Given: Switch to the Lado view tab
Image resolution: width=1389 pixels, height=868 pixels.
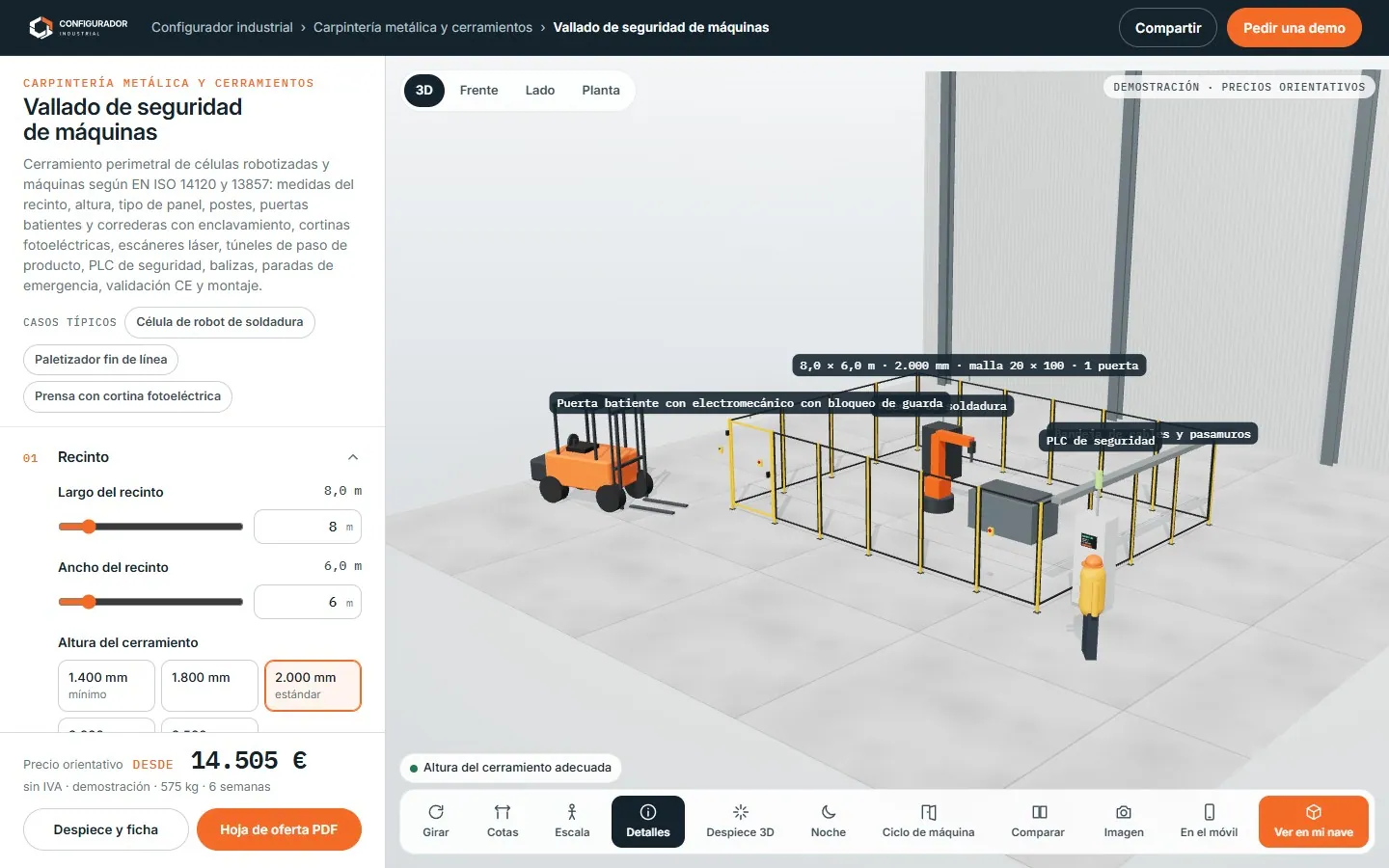Looking at the screenshot, I should pyautogui.click(x=540, y=91).
